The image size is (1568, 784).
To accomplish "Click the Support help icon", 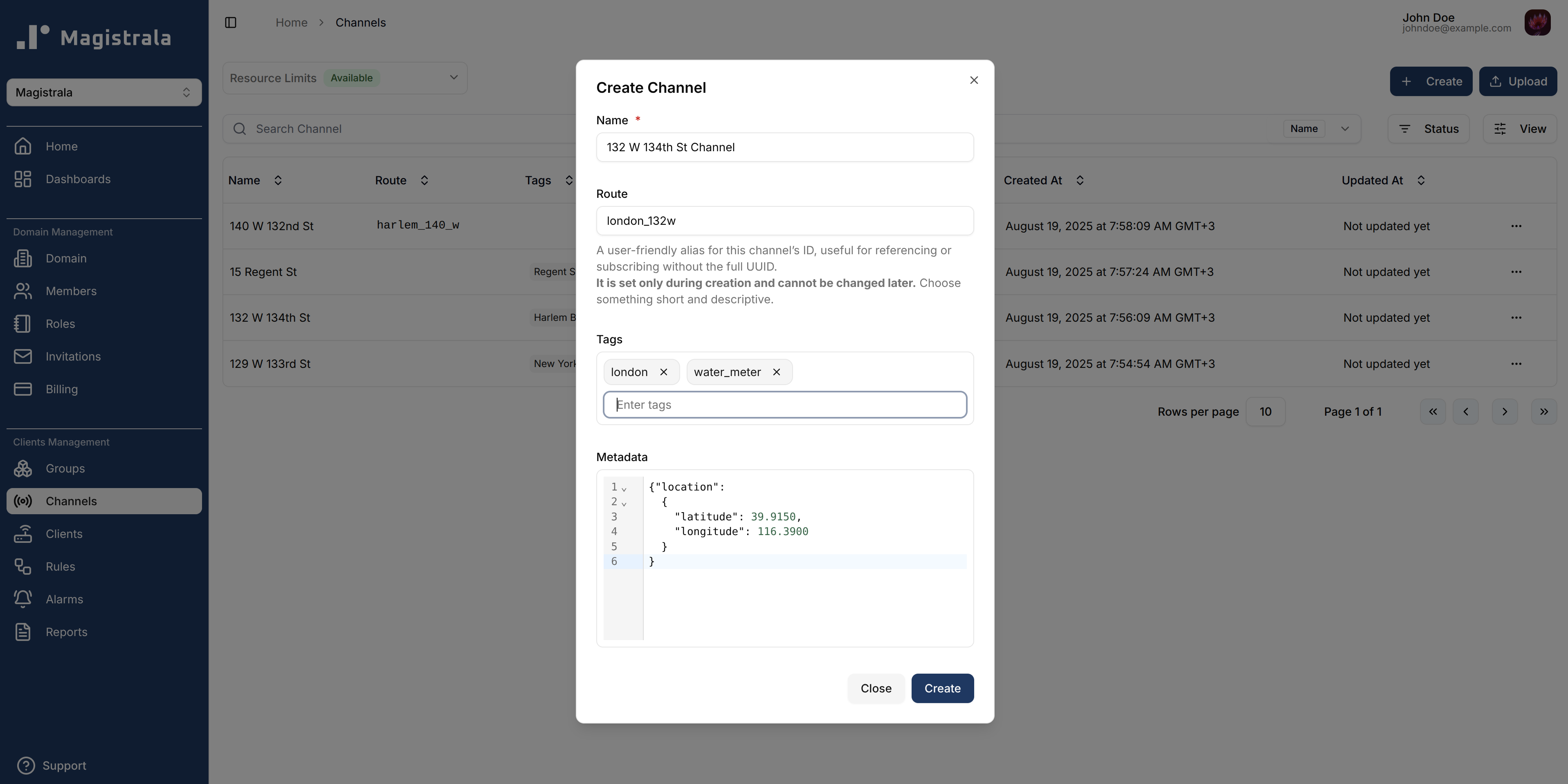I will pos(26,765).
